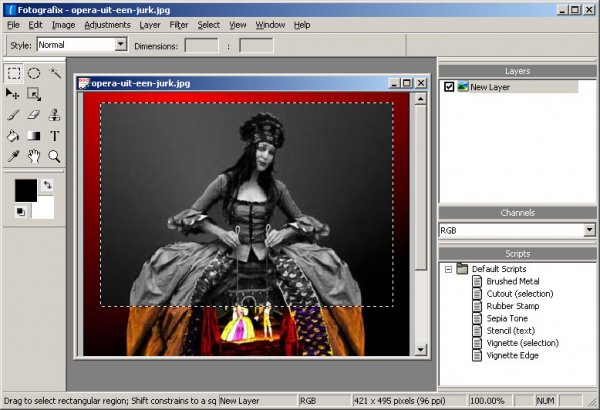Pick the Eyedropper tool

[x=13, y=157]
